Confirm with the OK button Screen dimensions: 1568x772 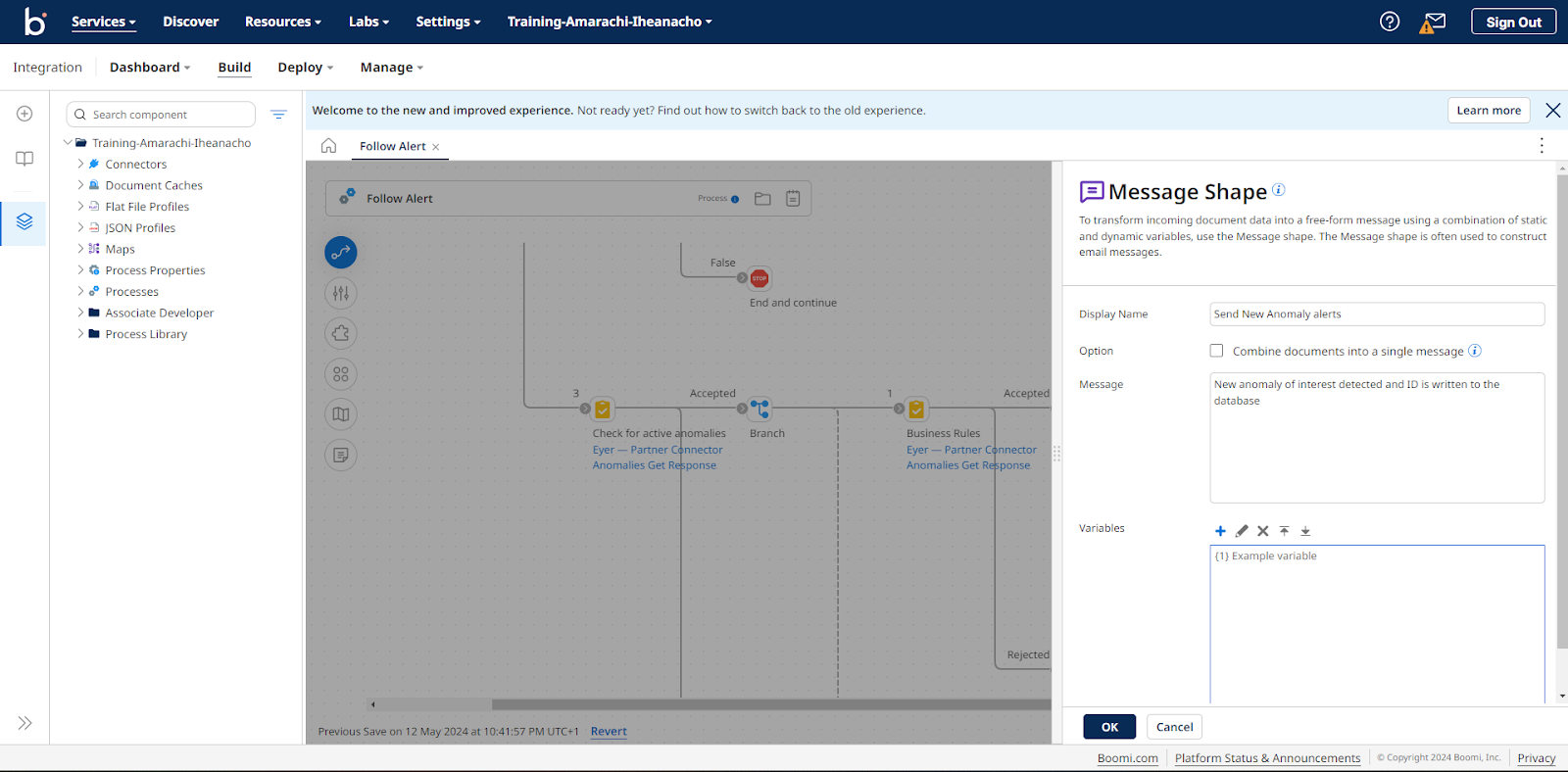[x=1109, y=727]
